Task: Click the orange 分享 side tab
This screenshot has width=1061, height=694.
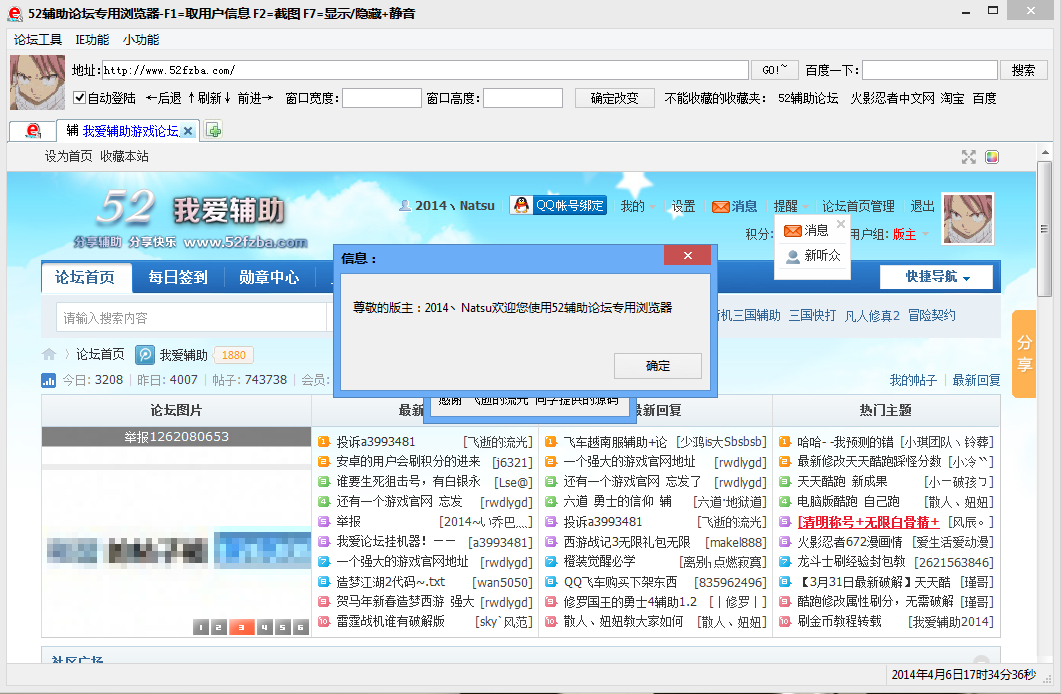Action: tap(1024, 354)
